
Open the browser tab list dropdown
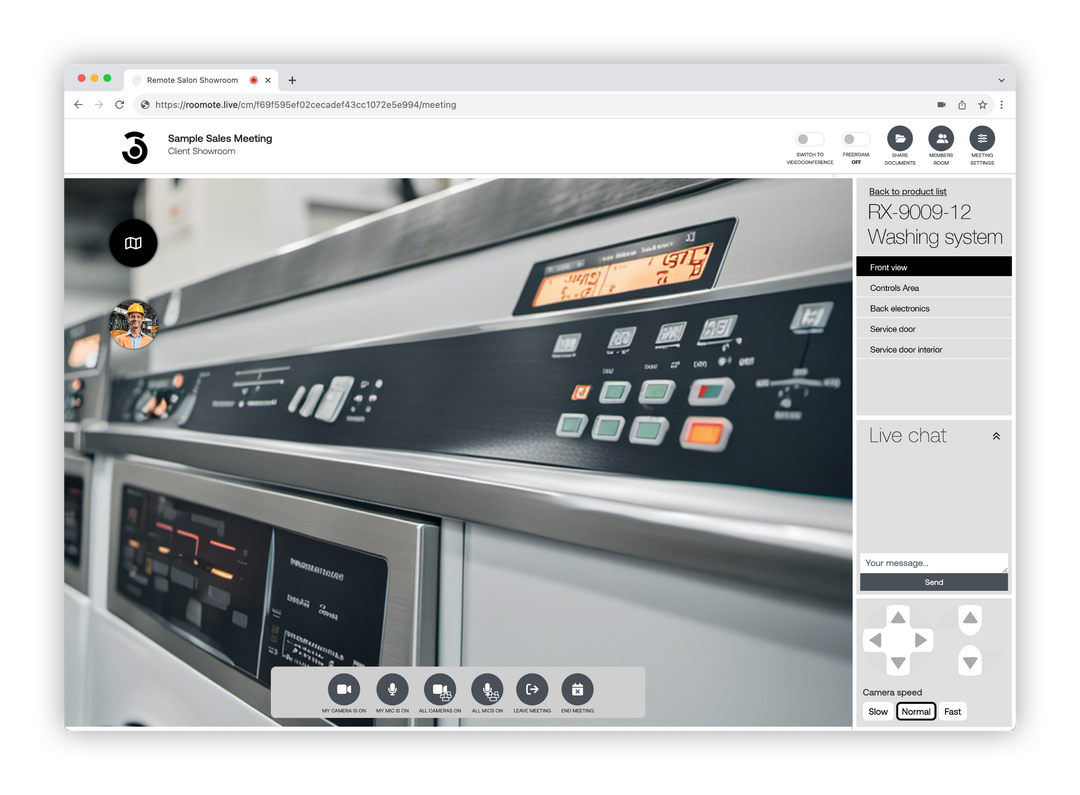click(x=1002, y=80)
